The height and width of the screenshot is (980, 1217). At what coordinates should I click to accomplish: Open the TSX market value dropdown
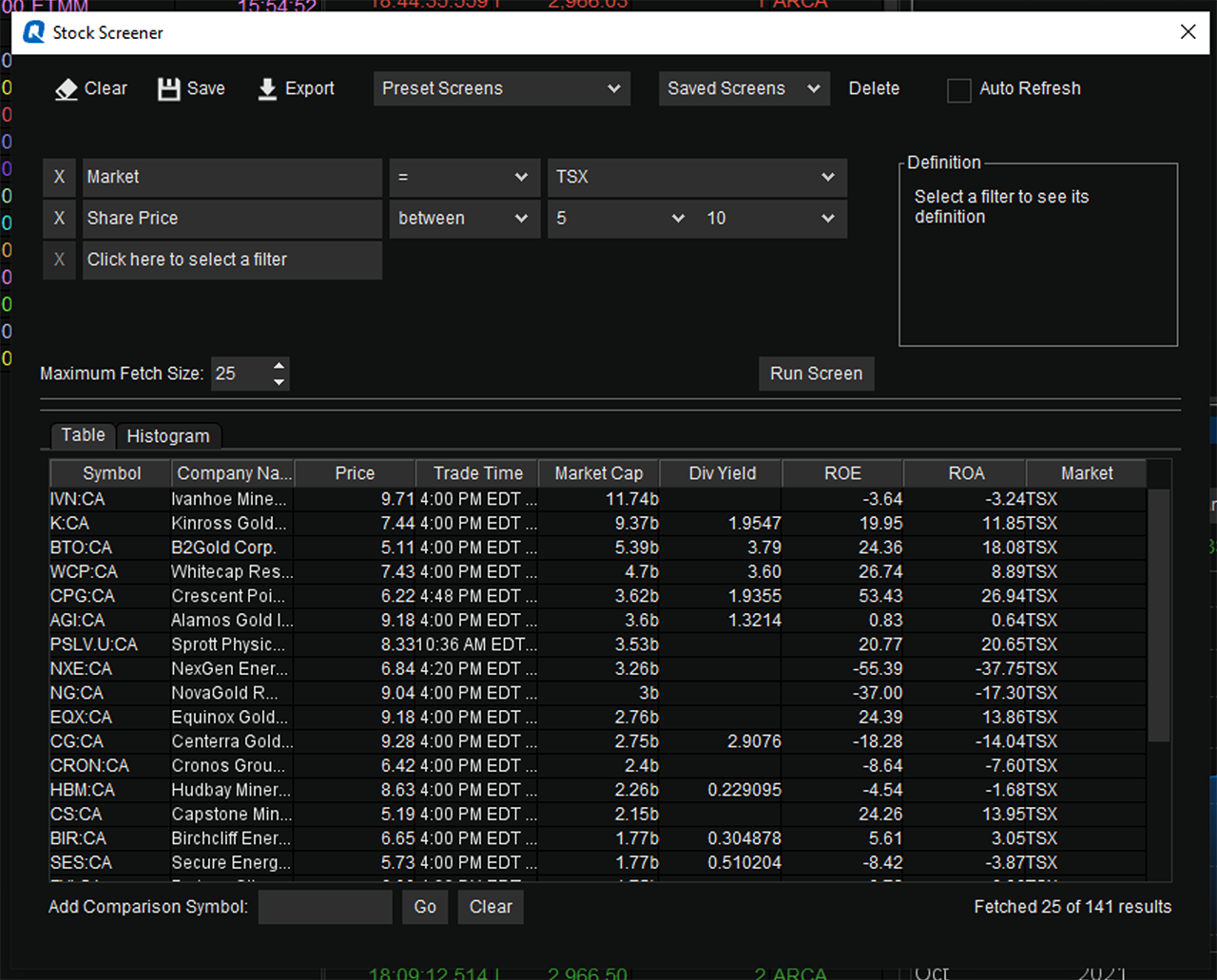(697, 177)
